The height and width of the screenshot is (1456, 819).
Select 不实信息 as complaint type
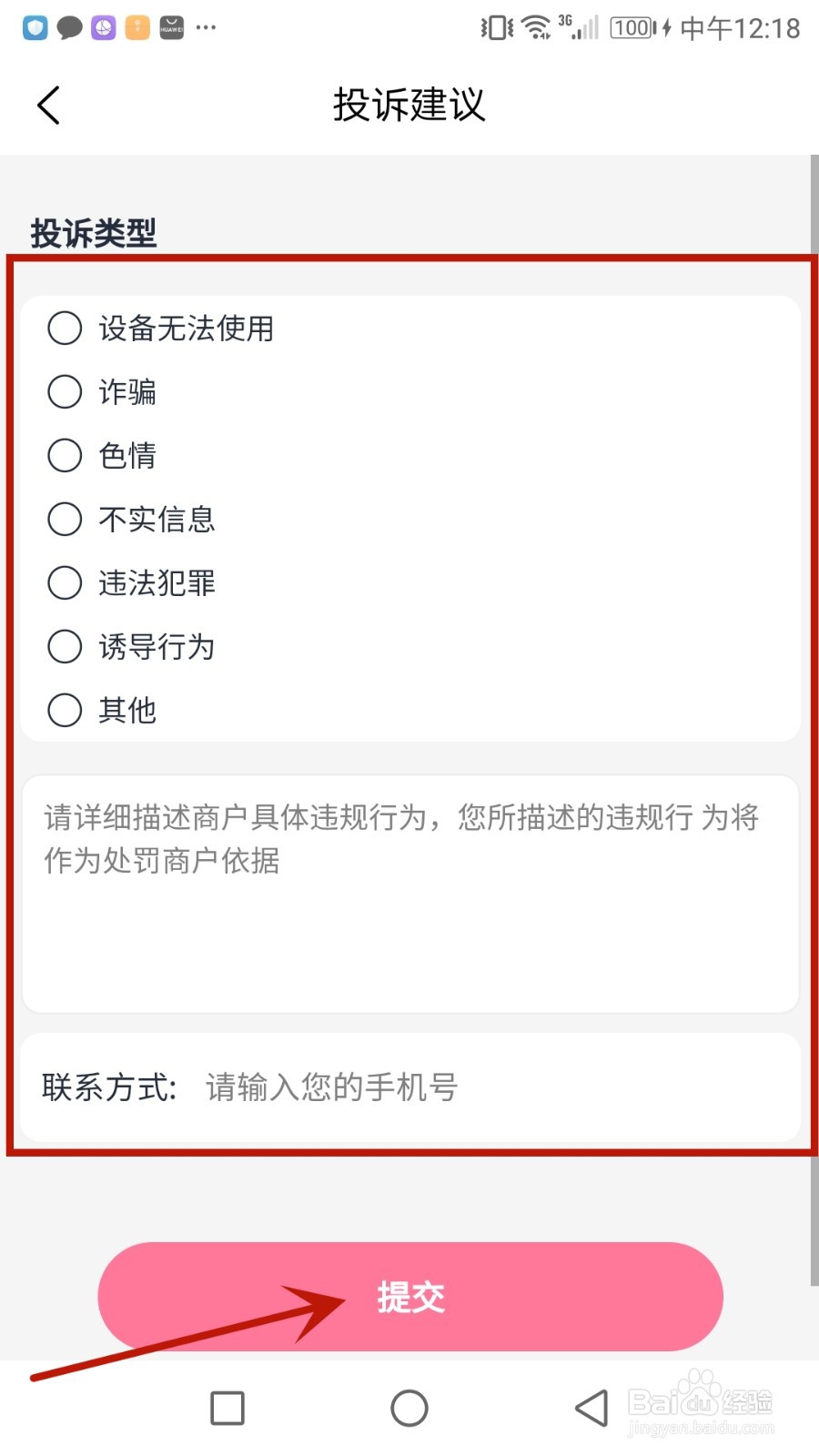click(x=65, y=520)
